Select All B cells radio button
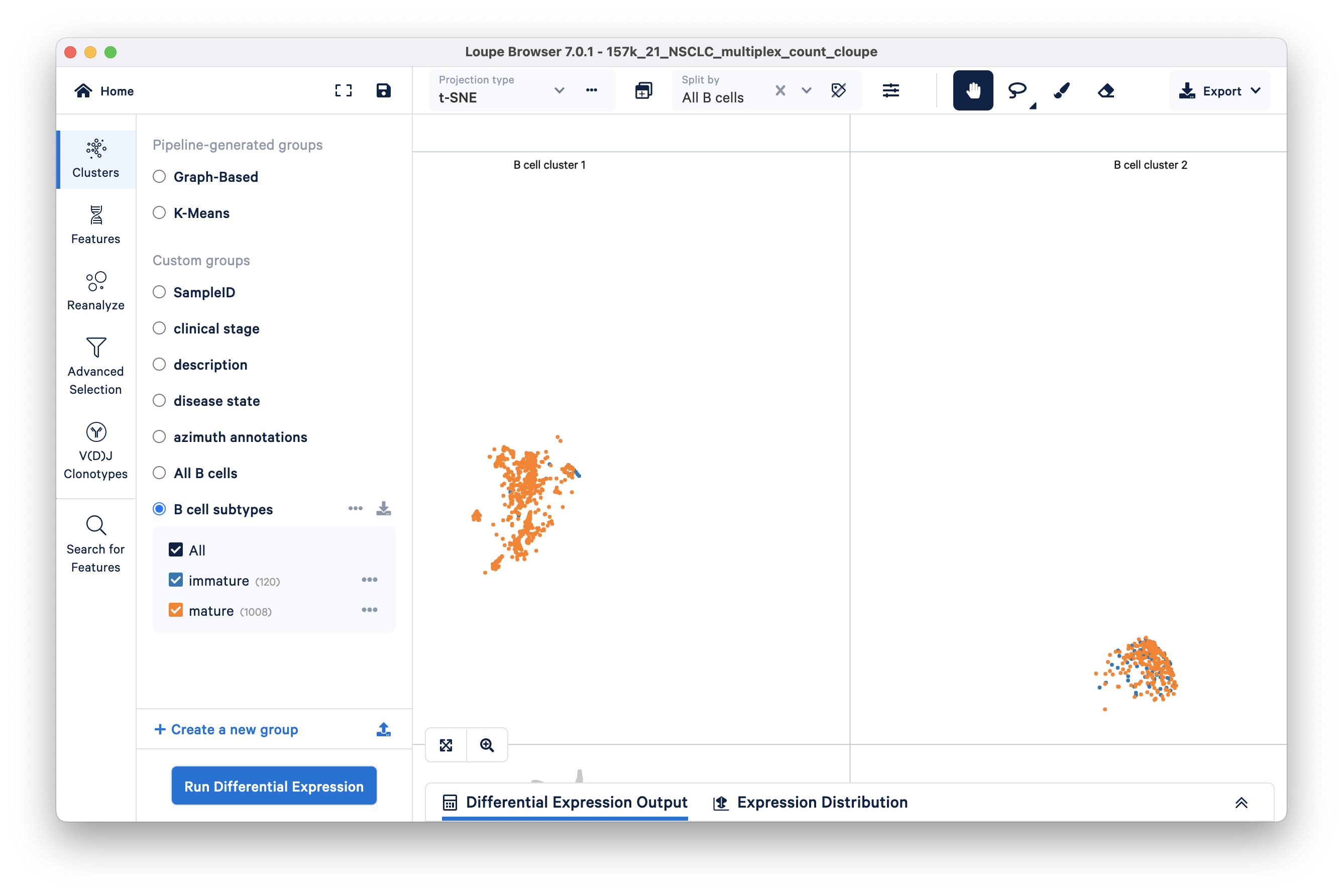The width and height of the screenshot is (1343, 896). [x=159, y=473]
